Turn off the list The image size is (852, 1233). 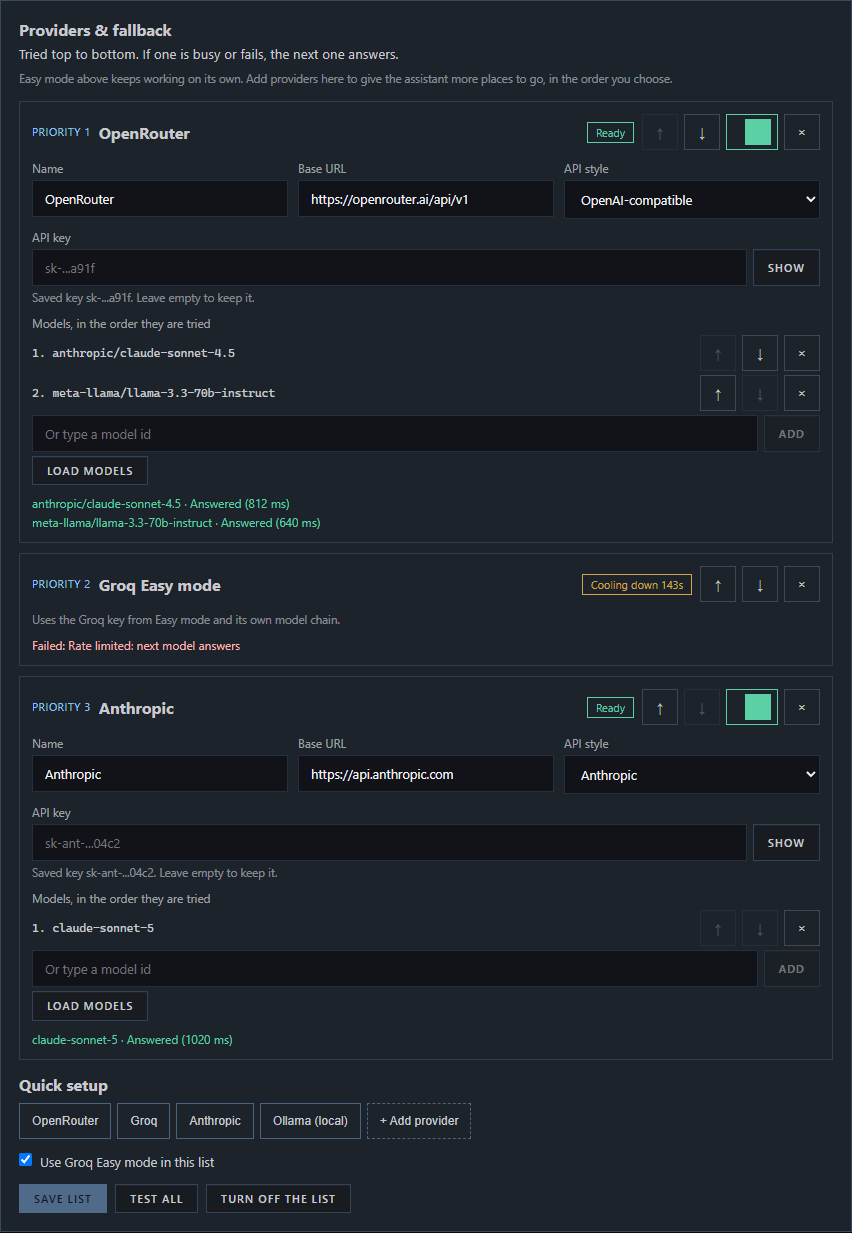coord(278,1199)
